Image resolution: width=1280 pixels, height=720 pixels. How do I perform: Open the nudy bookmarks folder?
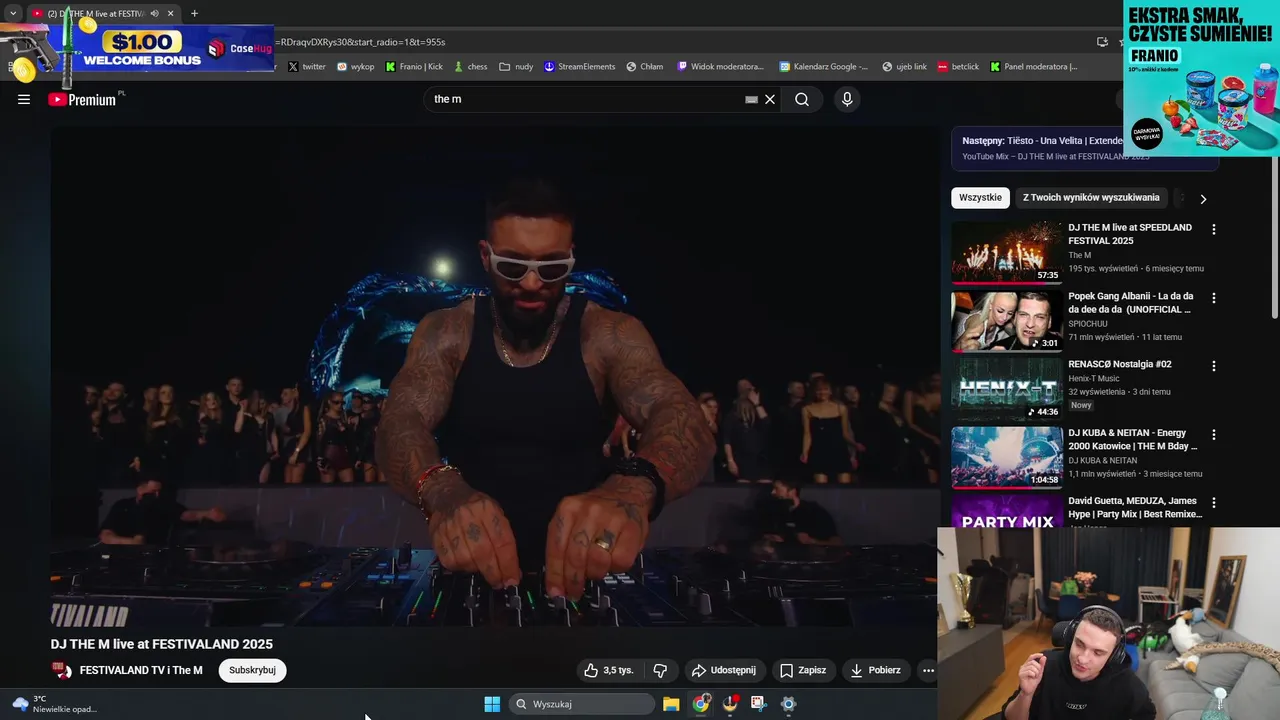(x=517, y=67)
